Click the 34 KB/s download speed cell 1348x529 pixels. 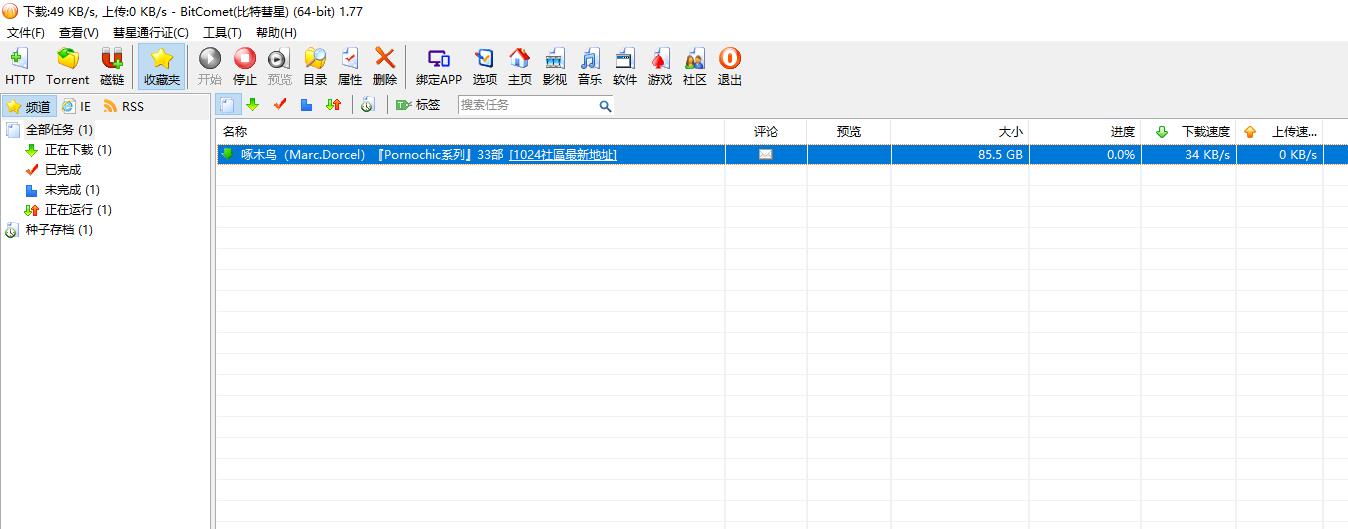[x=1189, y=154]
